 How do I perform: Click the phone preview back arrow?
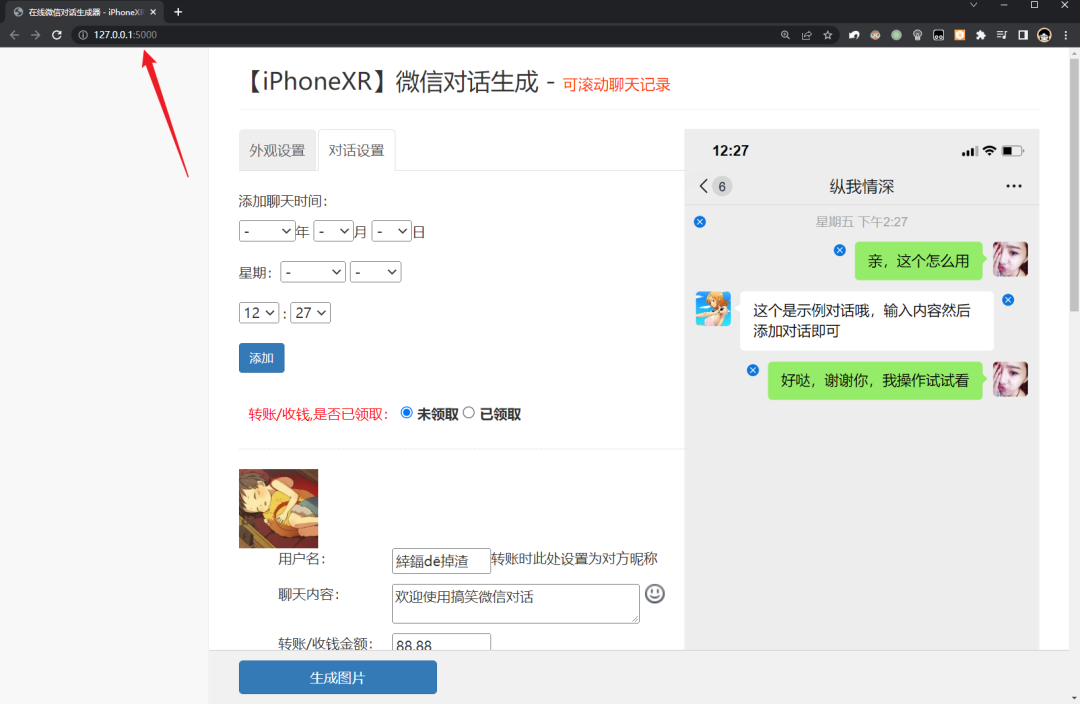tap(703, 186)
